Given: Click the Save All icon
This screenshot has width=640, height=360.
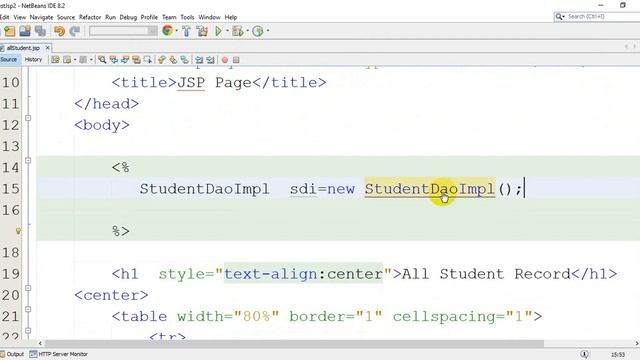Looking at the screenshot, I should [40, 31].
